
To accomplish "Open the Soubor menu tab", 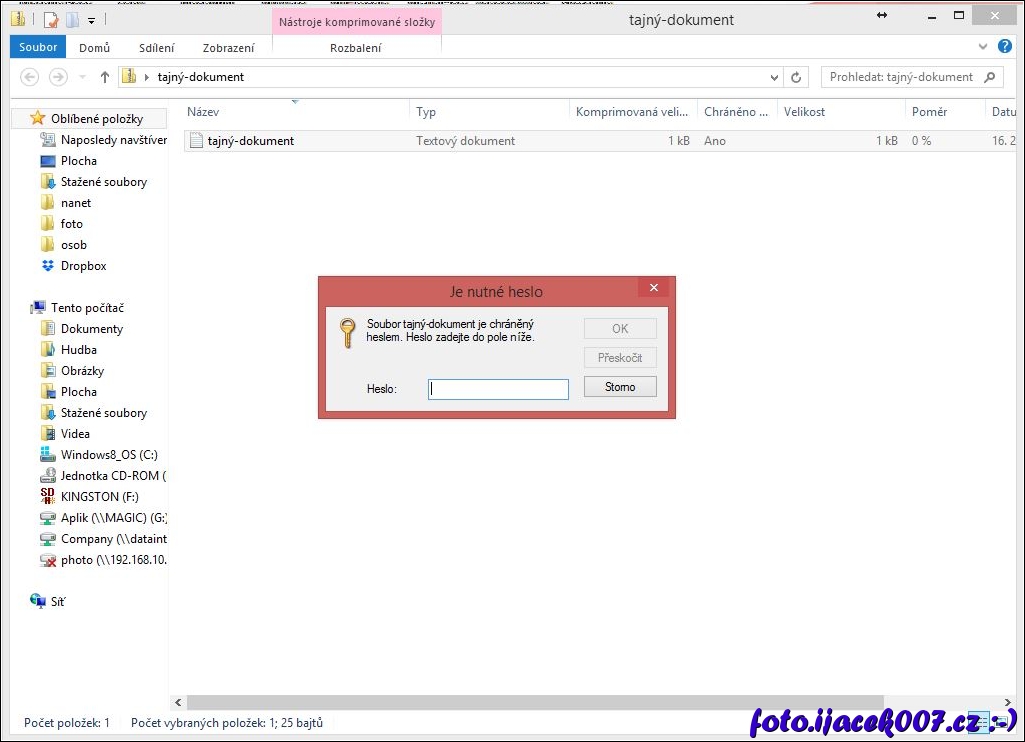I will coord(38,47).
